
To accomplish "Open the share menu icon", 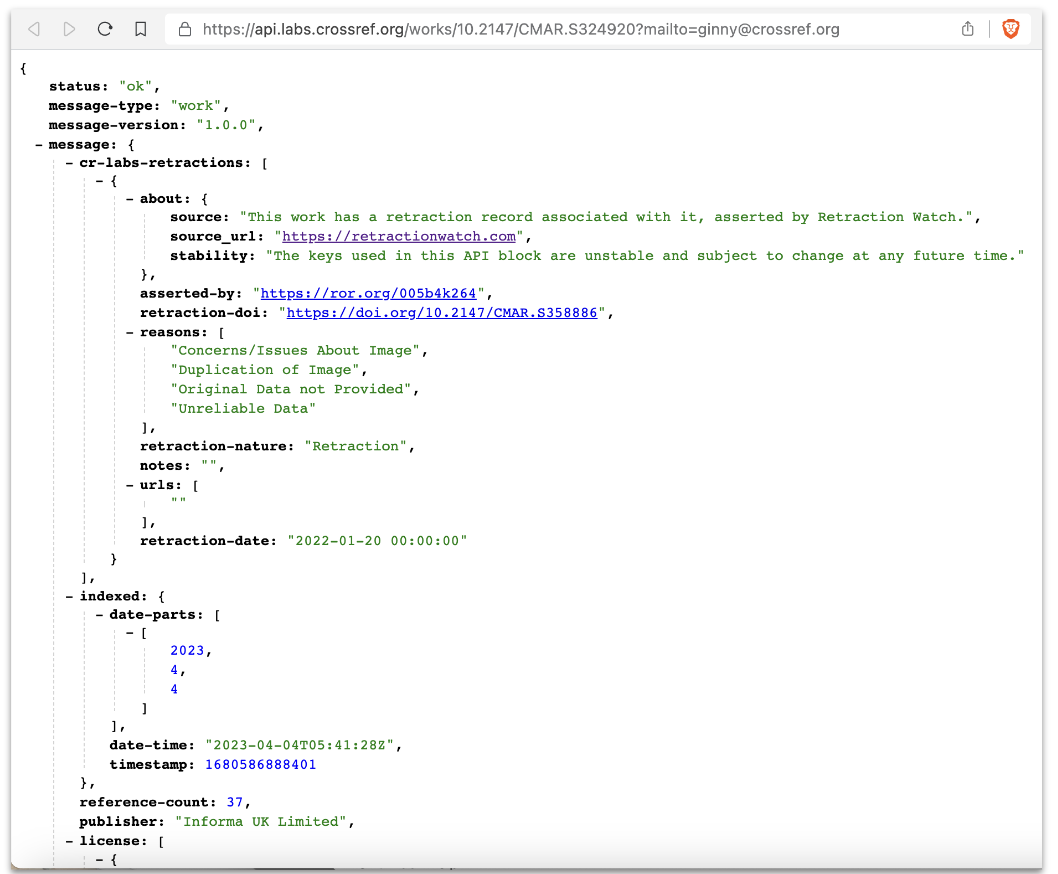I will 967,29.
